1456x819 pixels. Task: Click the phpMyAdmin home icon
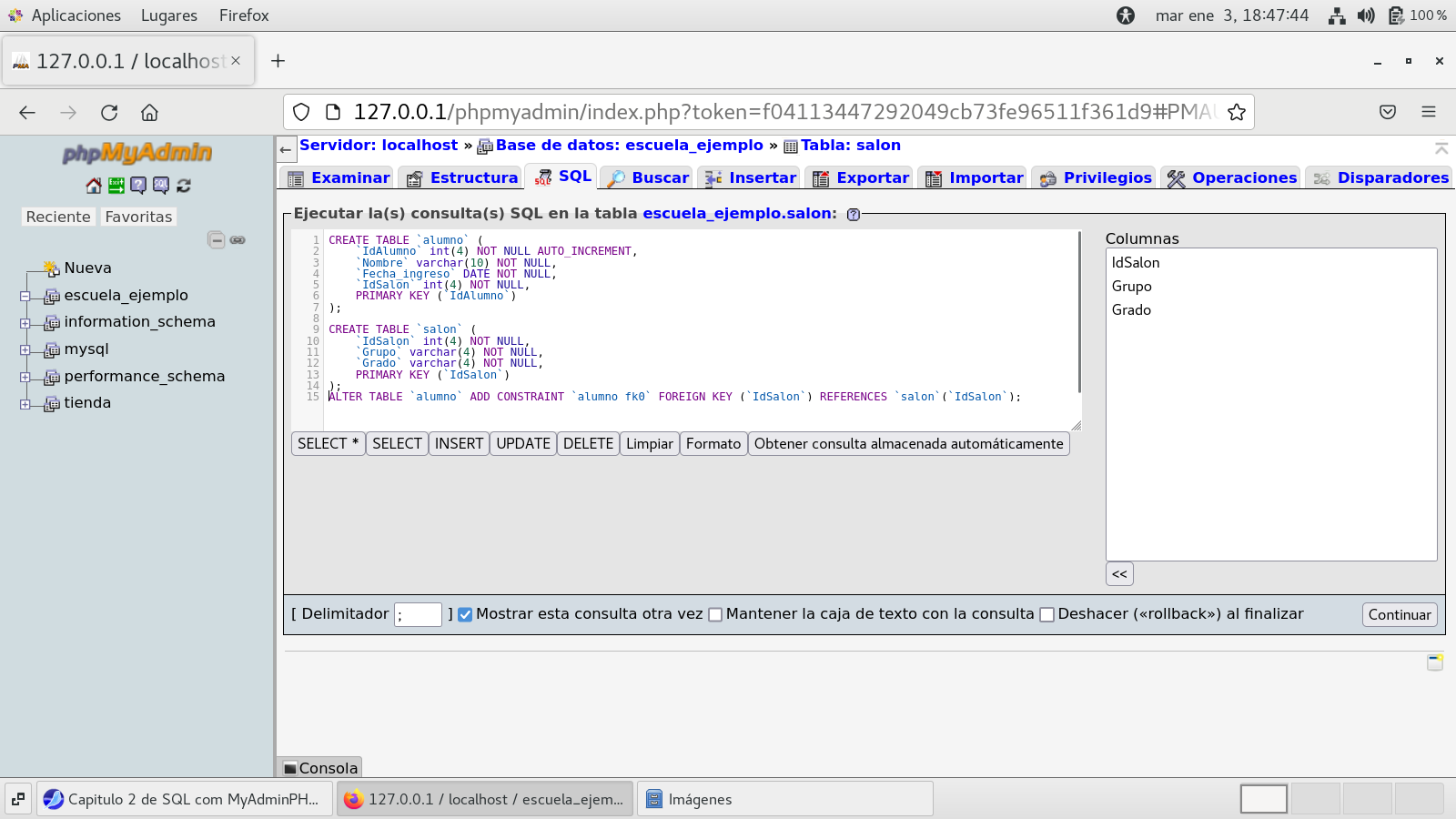[x=94, y=186]
